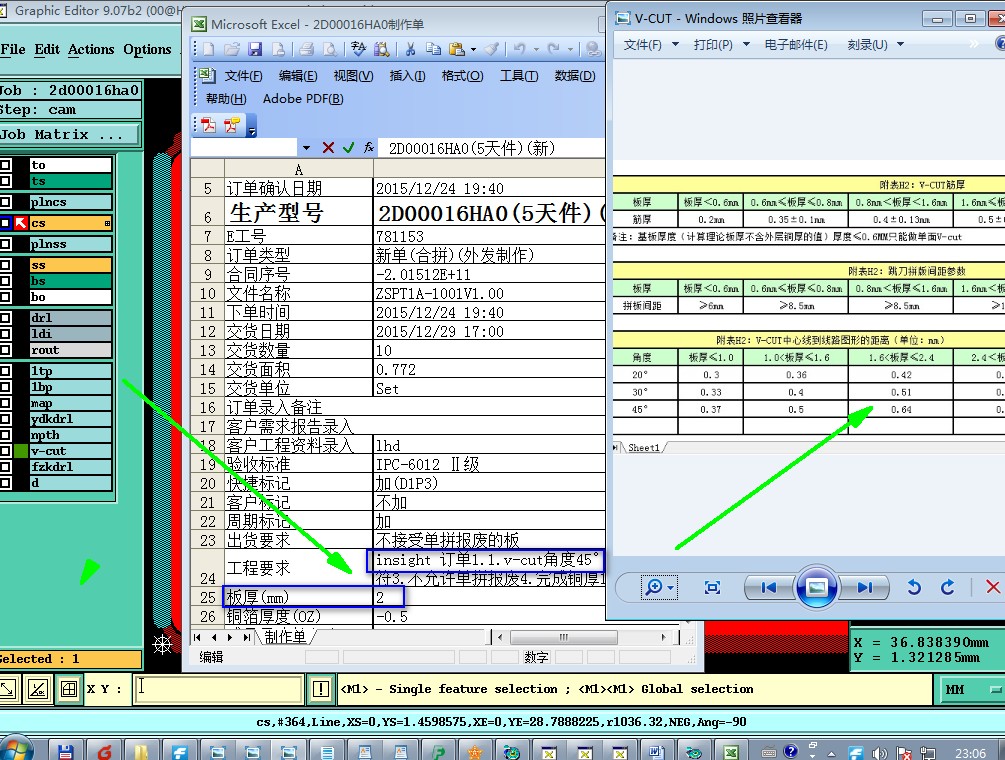Viewport: 1005px width, 760px height.
Task: Toggle the checkbox for layer to
Action: (5, 165)
